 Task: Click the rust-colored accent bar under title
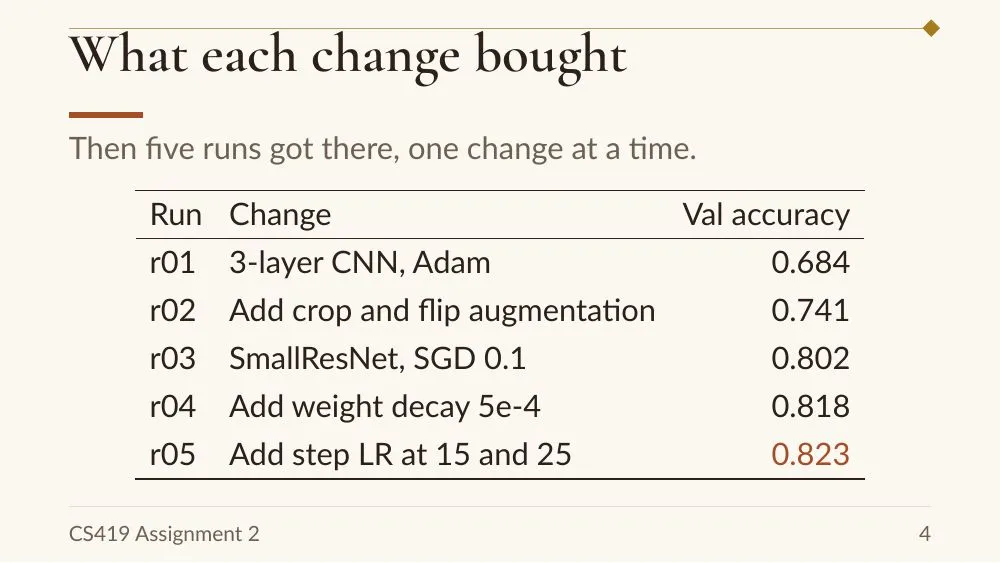[x=106, y=115]
